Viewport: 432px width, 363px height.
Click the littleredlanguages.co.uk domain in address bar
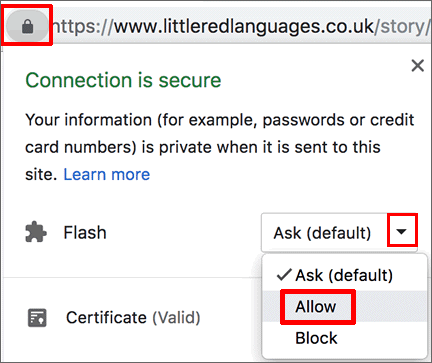244,27
